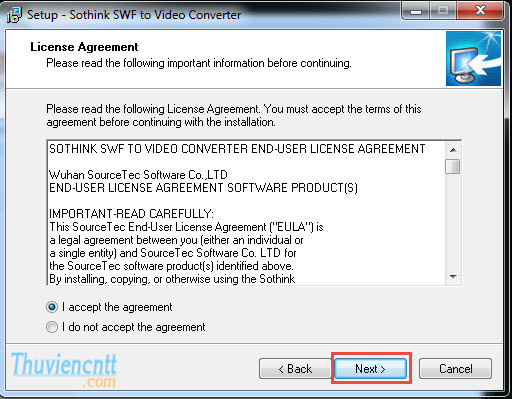Screen dimensions: 512x399
Task: Click the license scrollbar down arrow
Action: tap(453, 277)
